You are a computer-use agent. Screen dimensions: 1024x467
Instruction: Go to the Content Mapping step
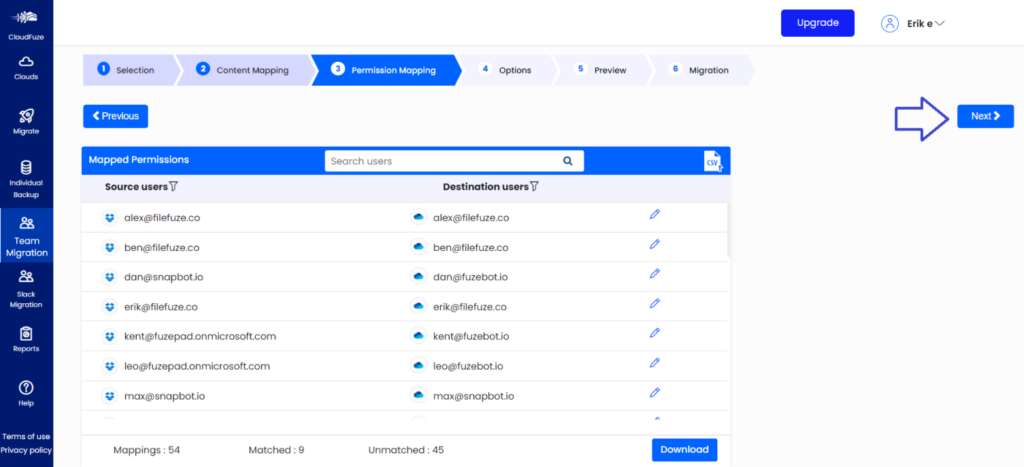(x=245, y=70)
